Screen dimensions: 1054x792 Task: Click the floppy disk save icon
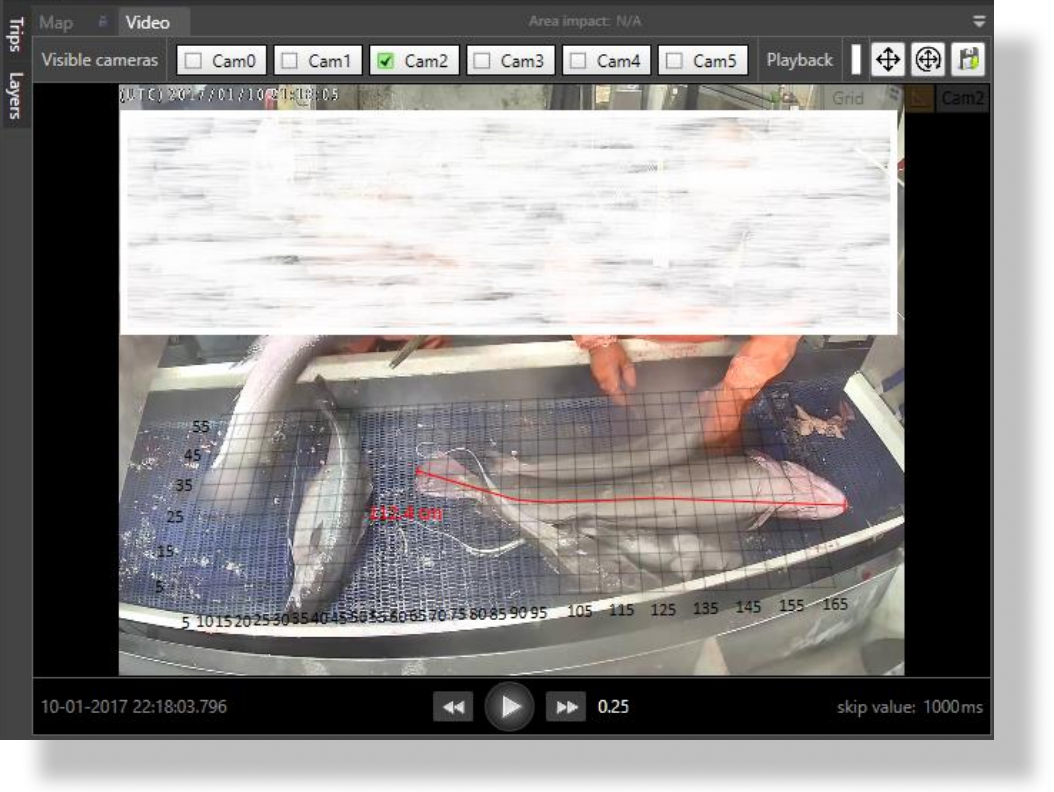point(966,60)
